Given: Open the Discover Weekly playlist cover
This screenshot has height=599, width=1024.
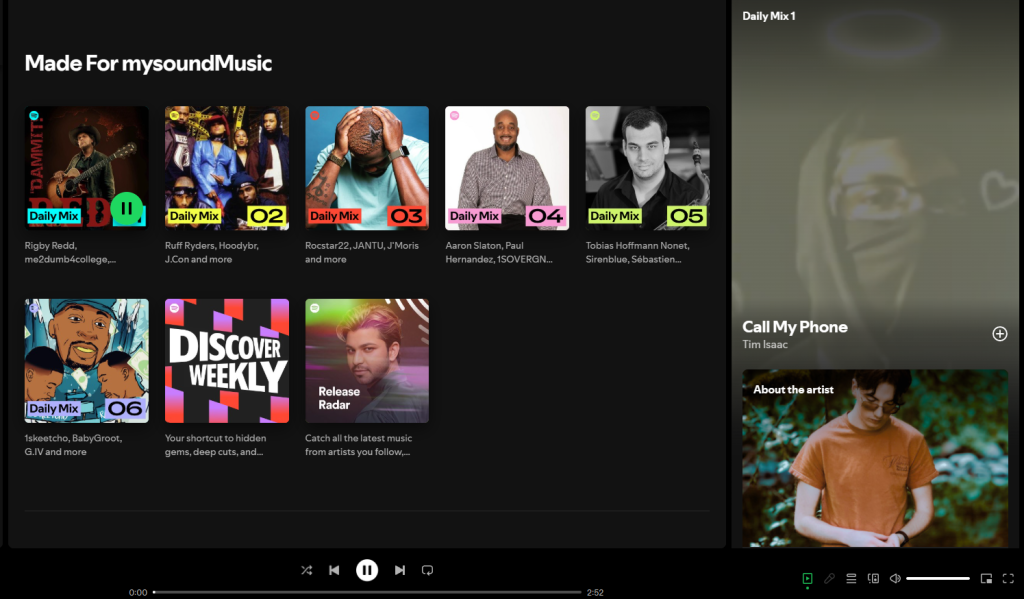Looking at the screenshot, I should pyautogui.click(x=227, y=361).
